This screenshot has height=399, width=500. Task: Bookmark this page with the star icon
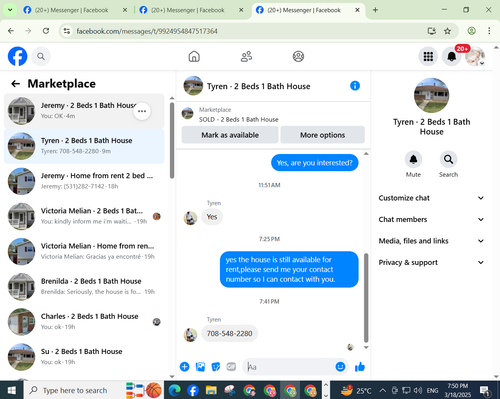coord(447,31)
